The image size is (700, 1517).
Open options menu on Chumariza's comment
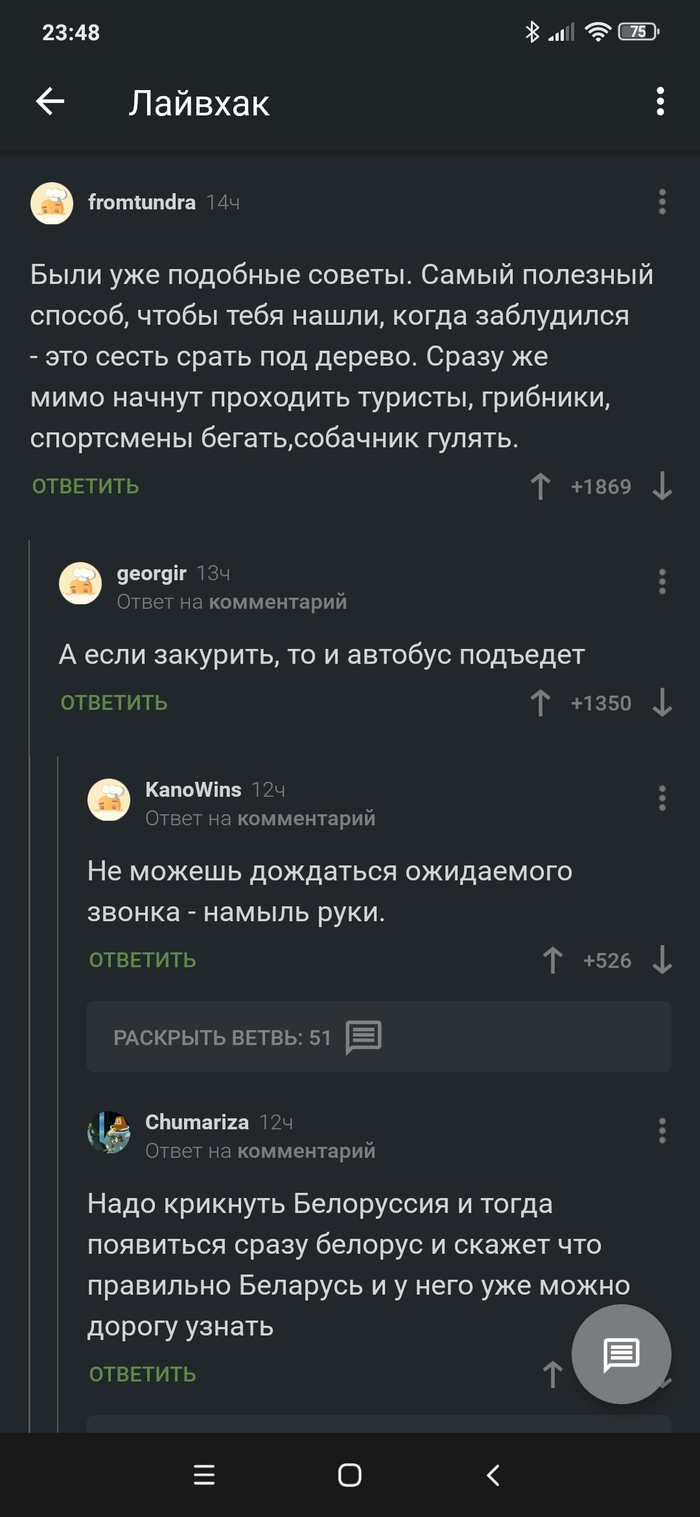[x=661, y=1132]
